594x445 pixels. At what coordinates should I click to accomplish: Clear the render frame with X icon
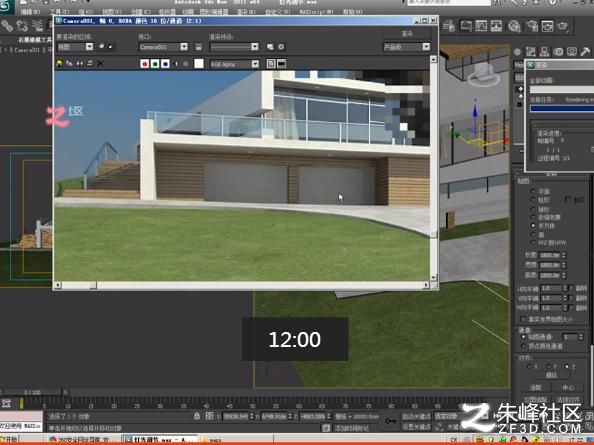pyautogui.click(x=100, y=64)
